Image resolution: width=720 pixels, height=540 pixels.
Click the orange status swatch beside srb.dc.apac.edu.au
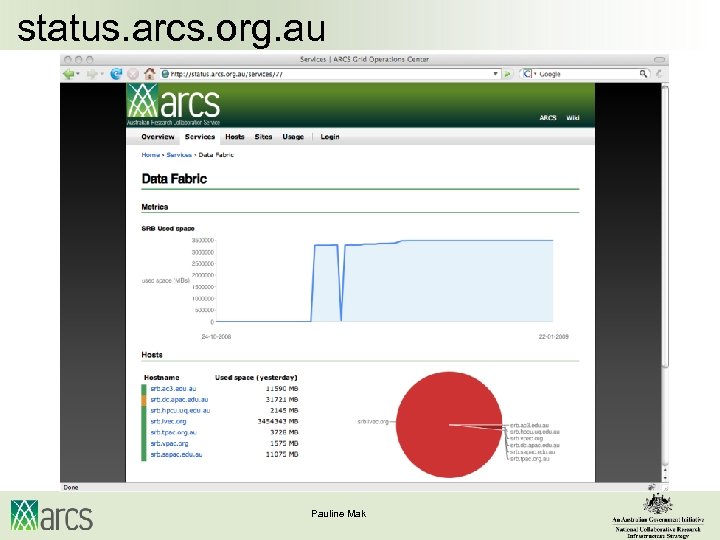coord(144,399)
